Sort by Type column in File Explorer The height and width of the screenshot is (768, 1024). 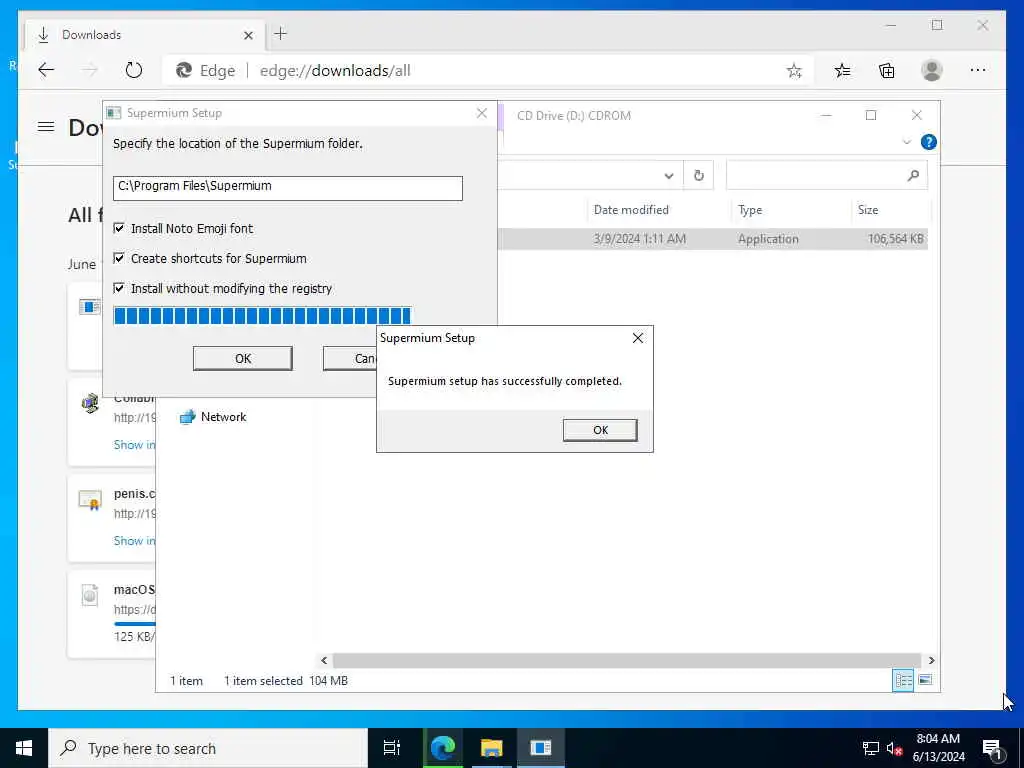[750, 210]
